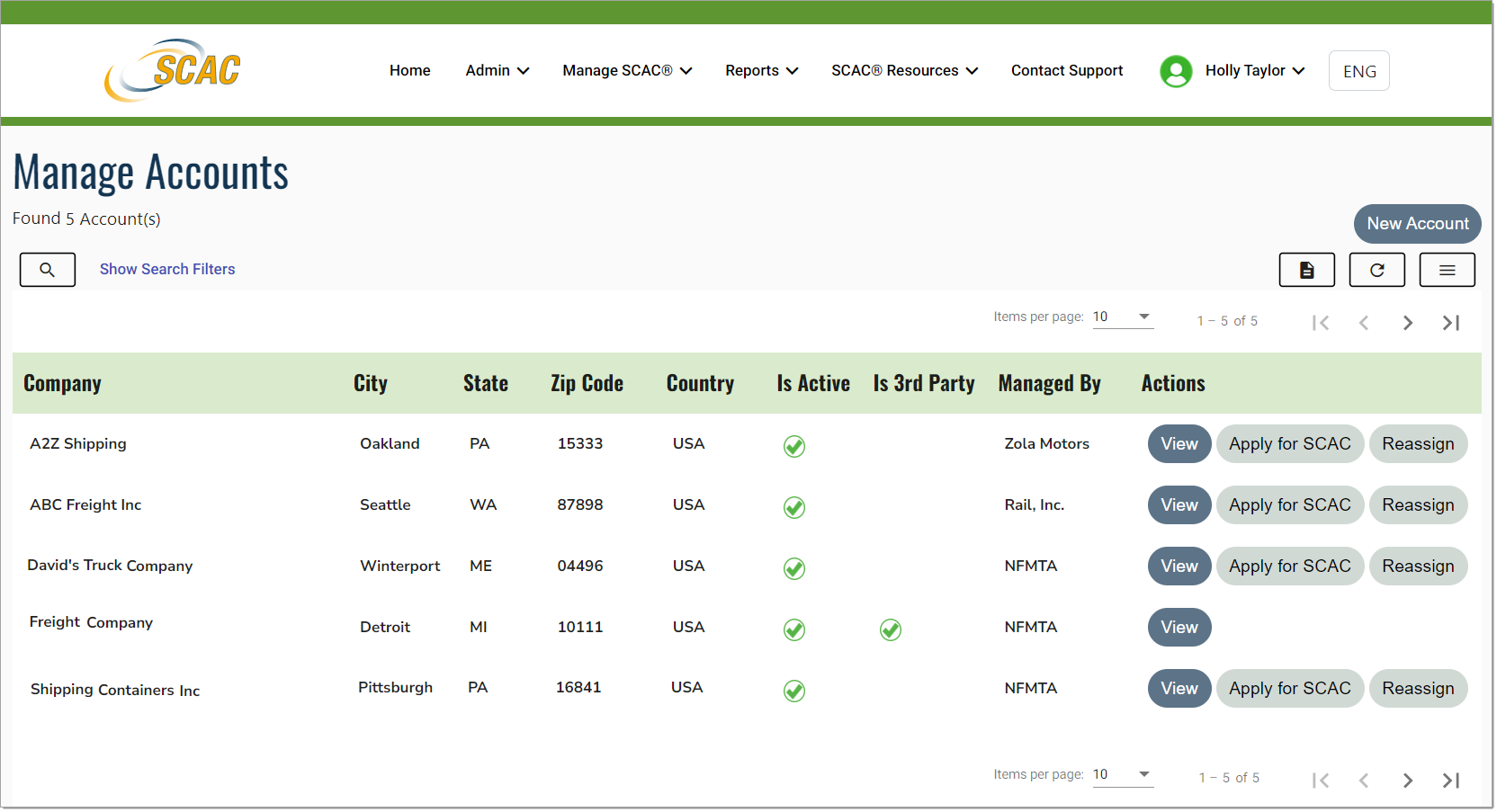
Task: Refresh the accounts list
Action: click(x=1376, y=269)
